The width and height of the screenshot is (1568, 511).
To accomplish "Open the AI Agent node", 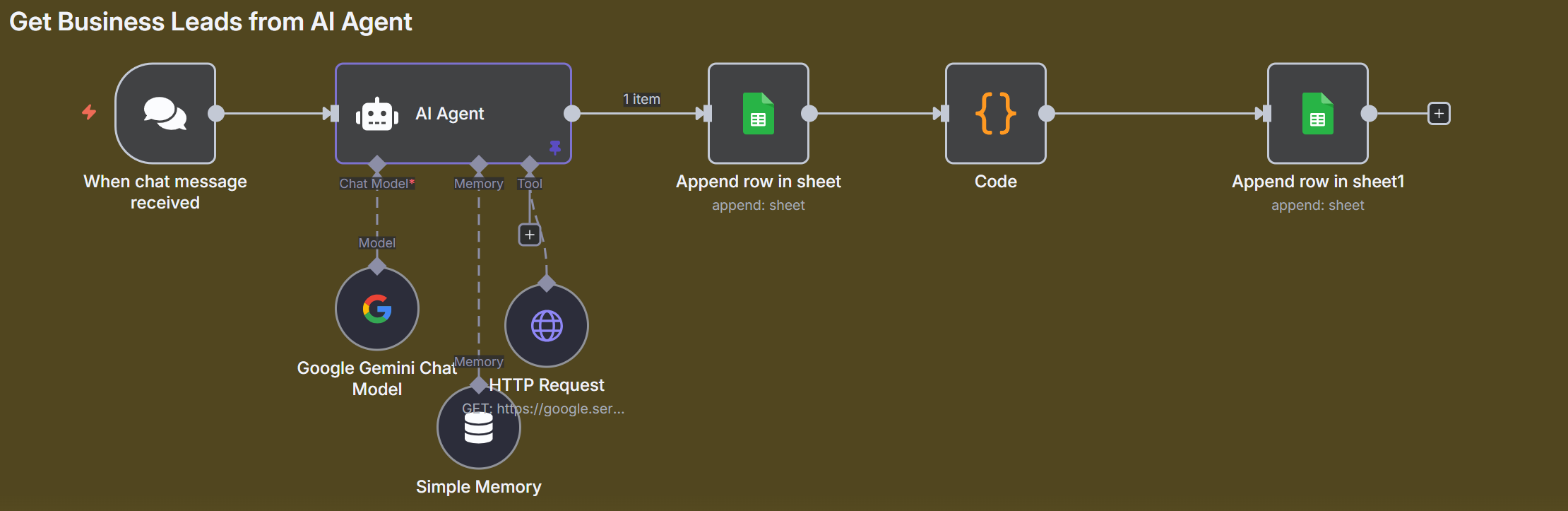I will 453,113.
